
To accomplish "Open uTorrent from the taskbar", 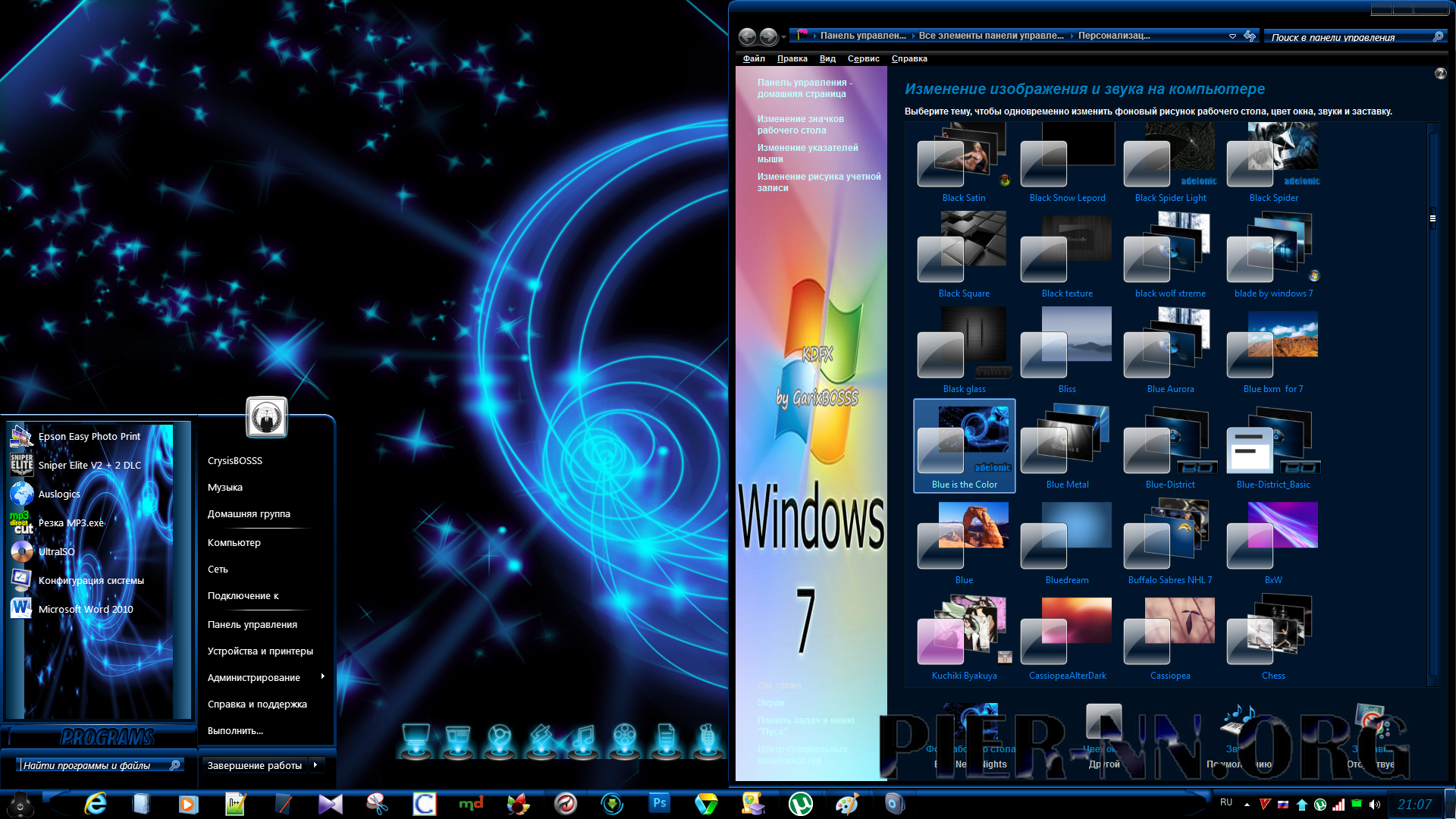I will point(800,804).
